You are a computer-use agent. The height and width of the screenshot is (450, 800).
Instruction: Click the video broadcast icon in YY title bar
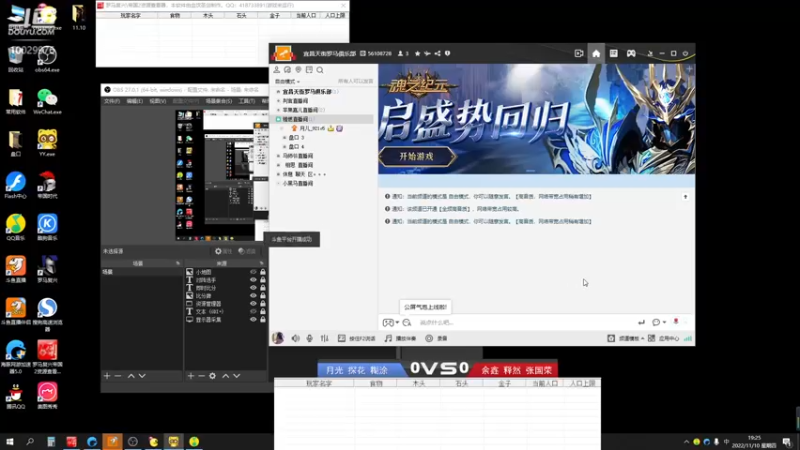coord(579,54)
